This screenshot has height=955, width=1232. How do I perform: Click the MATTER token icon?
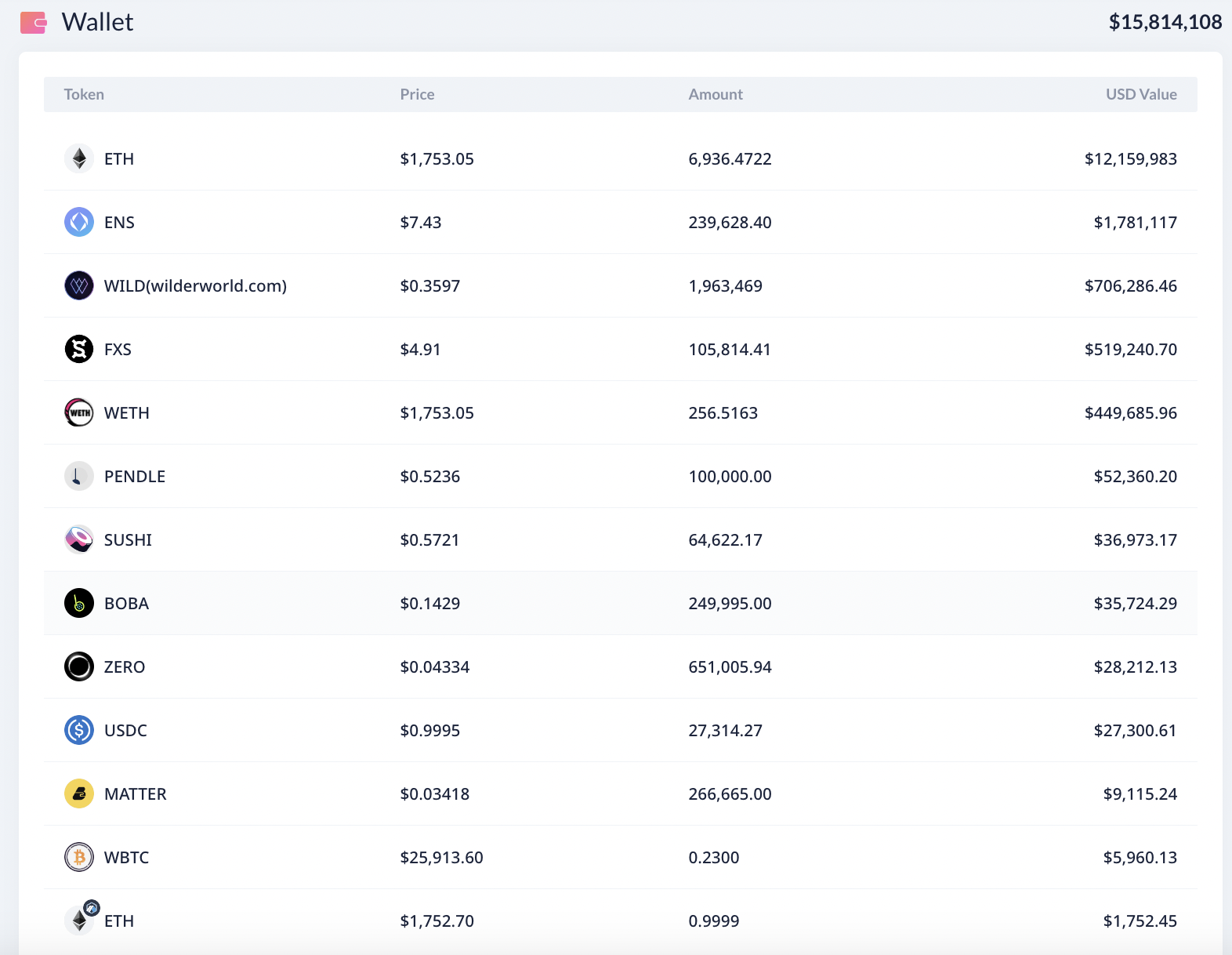tap(79, 793)
